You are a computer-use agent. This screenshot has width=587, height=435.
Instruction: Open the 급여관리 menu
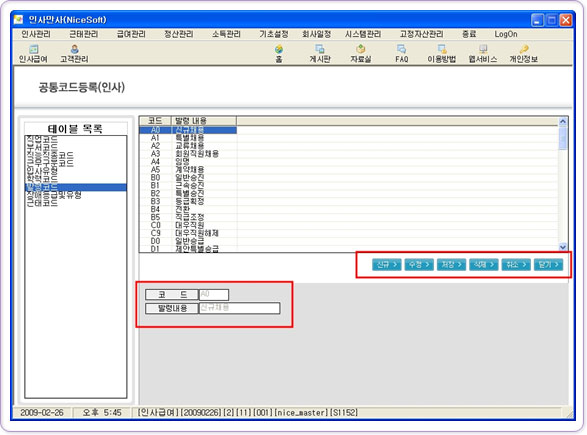131,34
